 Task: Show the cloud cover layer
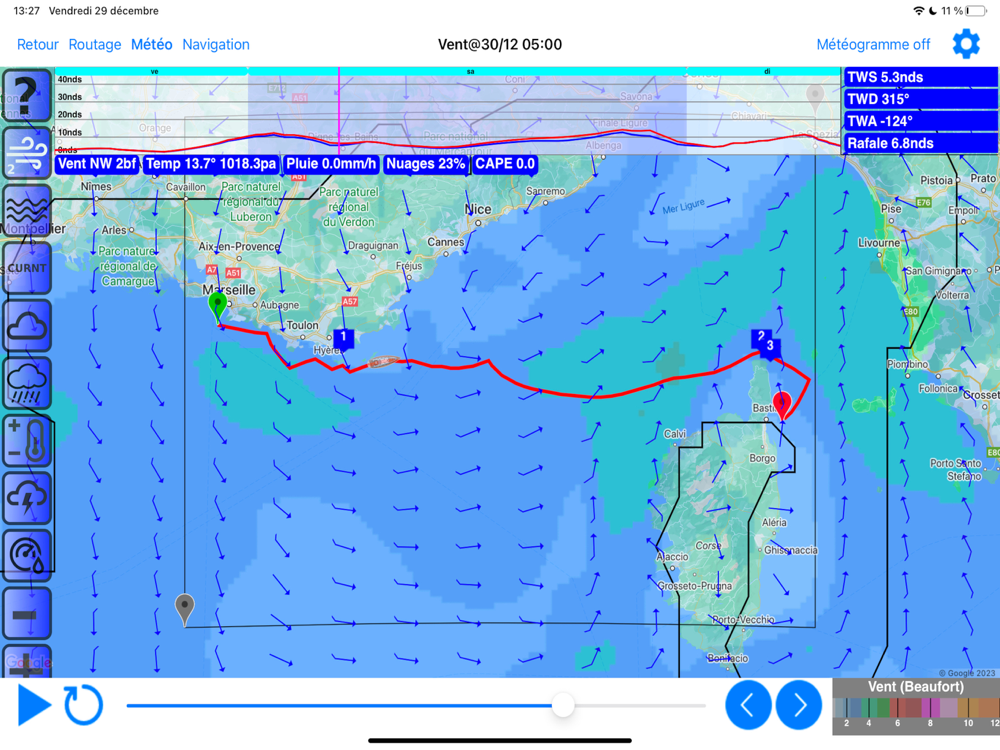click(x=27, y=325)
